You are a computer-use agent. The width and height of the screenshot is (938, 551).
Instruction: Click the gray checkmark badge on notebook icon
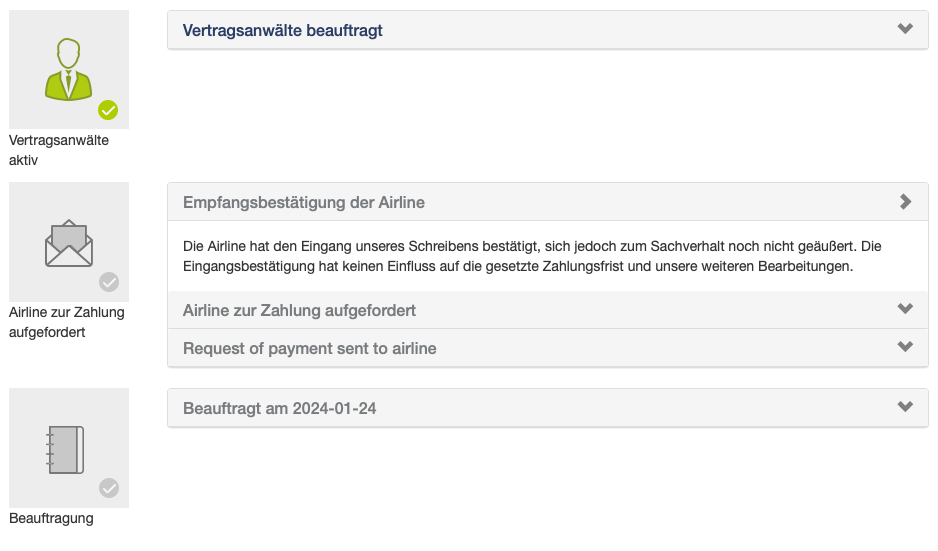[x=109, y=488]
